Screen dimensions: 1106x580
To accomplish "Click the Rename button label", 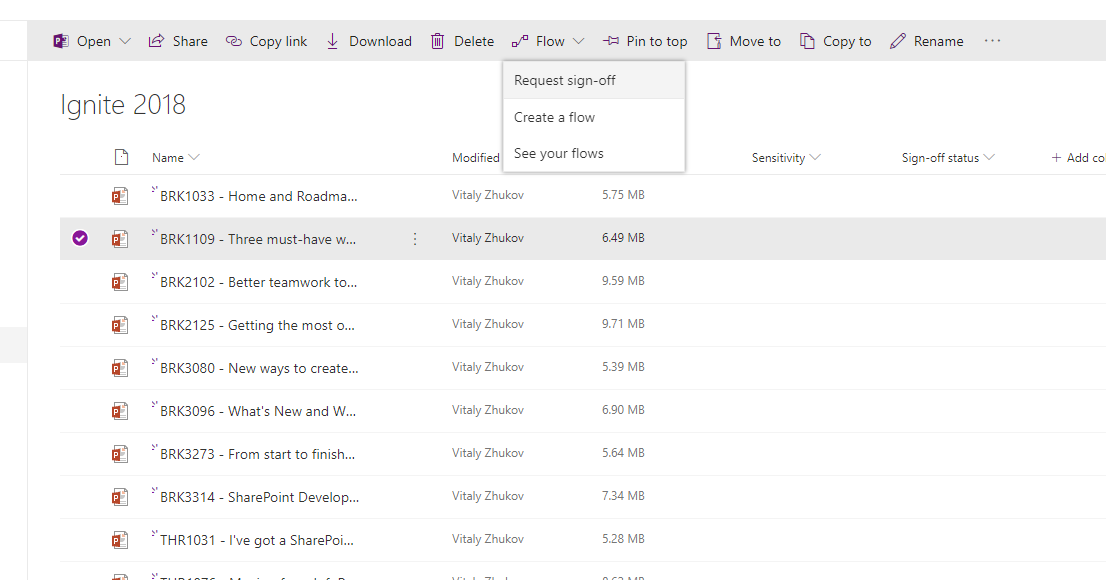I will coord(939,41).
